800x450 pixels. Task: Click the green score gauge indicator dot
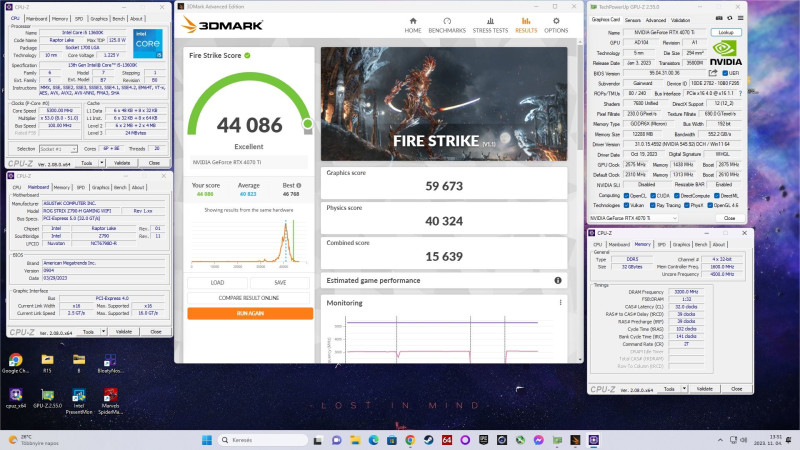307,123
